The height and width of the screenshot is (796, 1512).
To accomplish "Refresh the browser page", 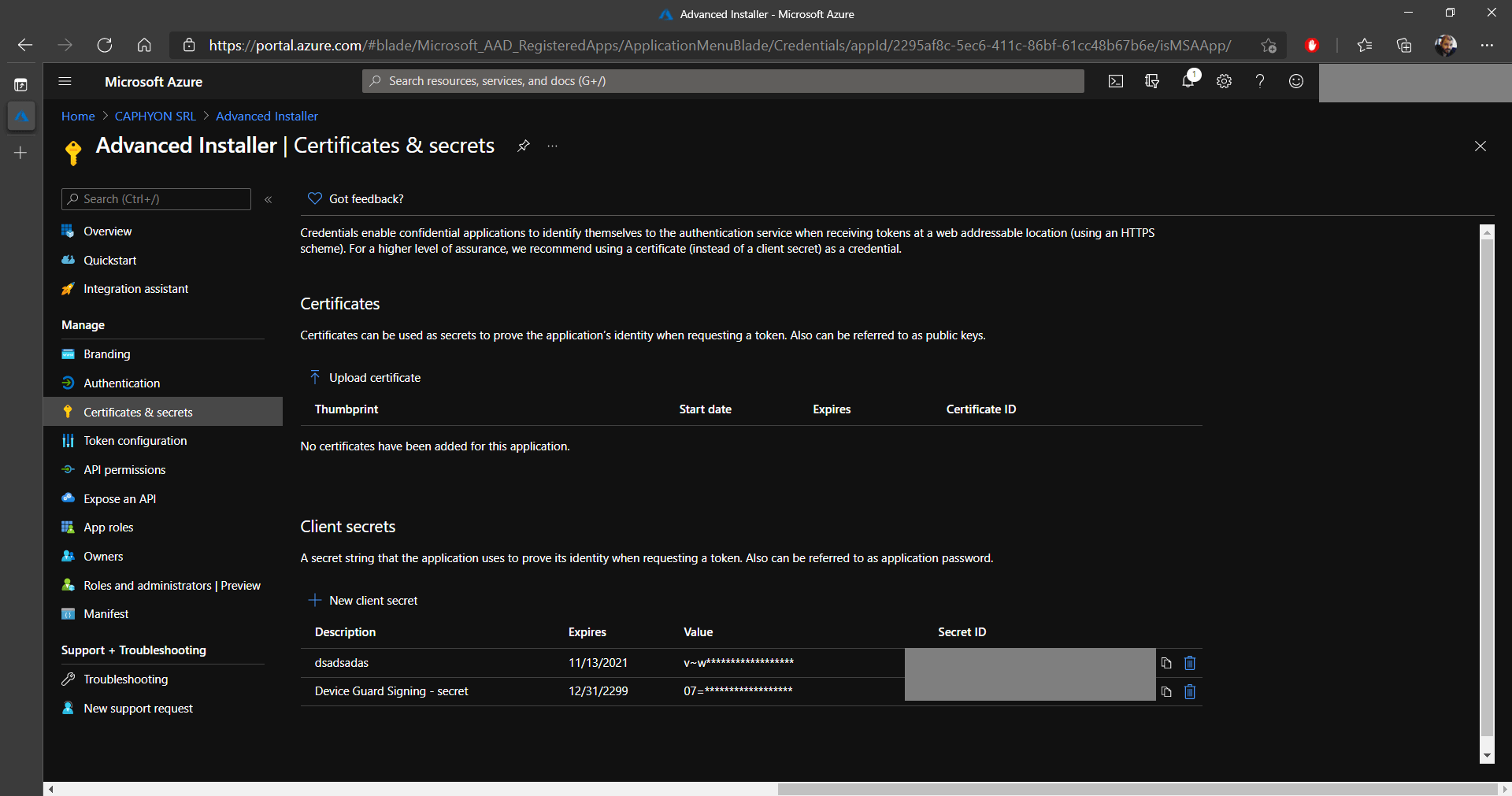I will 105,45.
